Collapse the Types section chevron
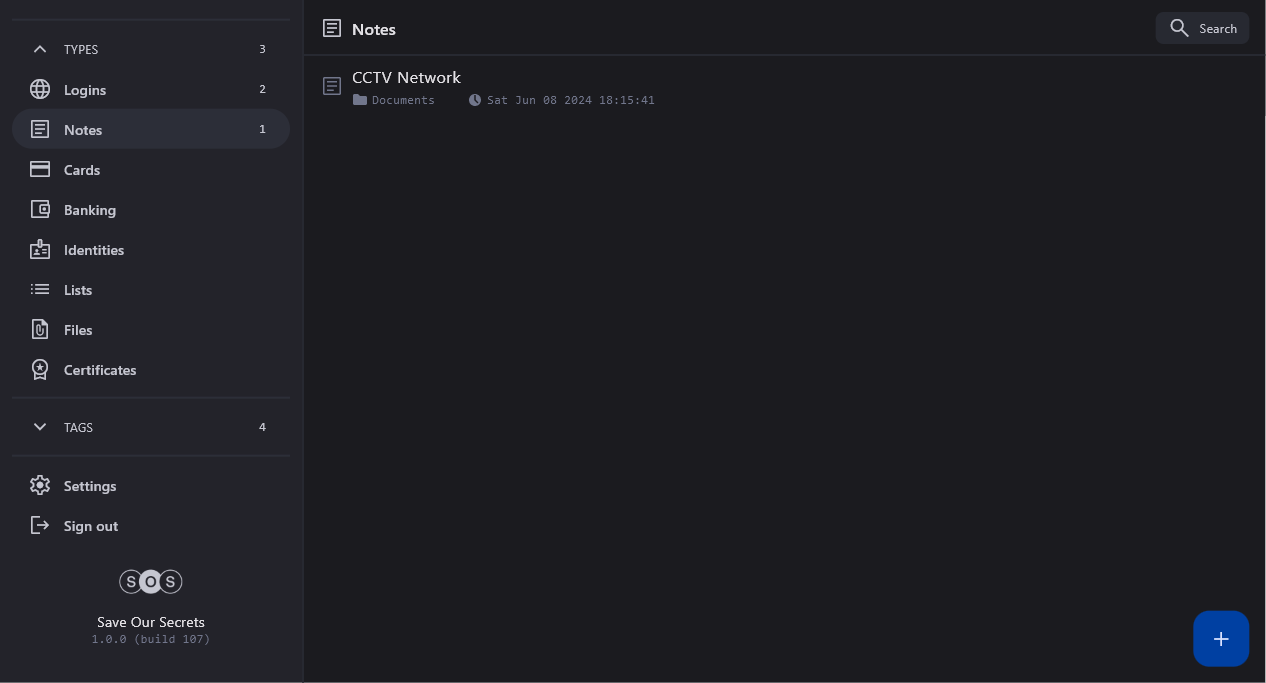Image resolution: width=1266 pixels, height=683 pixels. [40, 49]
